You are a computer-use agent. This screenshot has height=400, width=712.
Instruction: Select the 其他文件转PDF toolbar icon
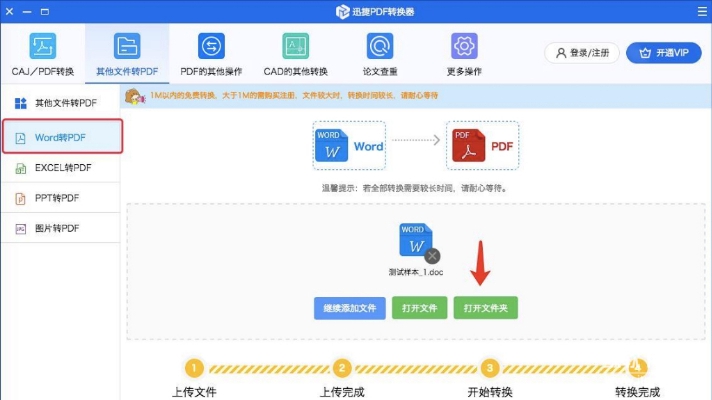[127, 46]
